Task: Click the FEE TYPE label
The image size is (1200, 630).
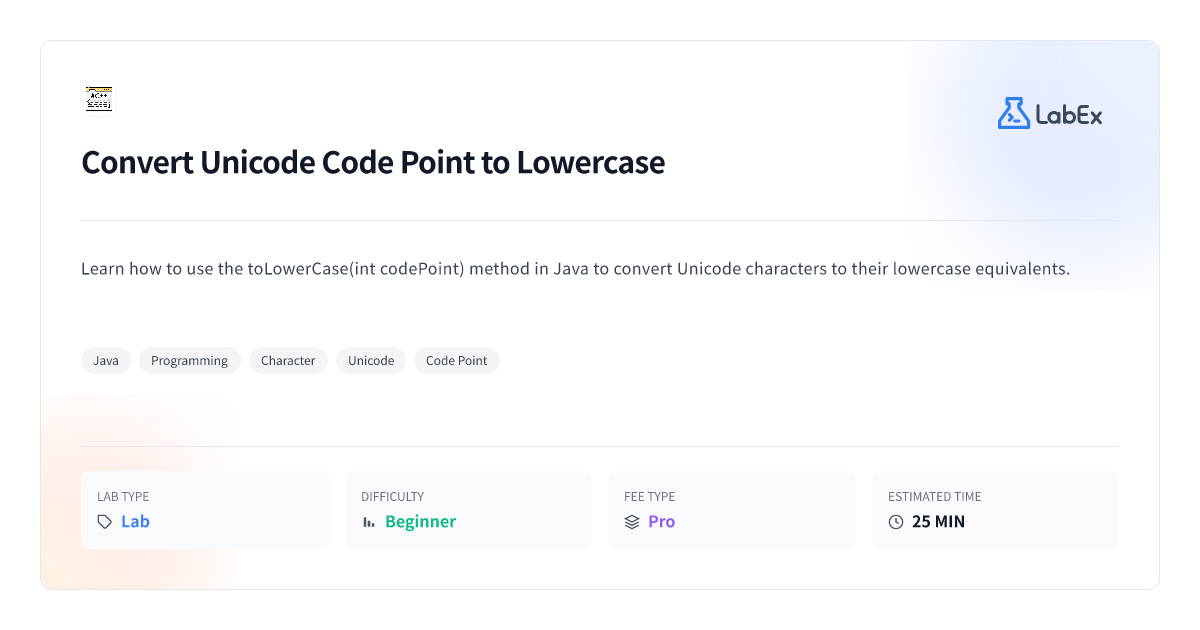Action: pyautogui.click(x=650, y=497)
